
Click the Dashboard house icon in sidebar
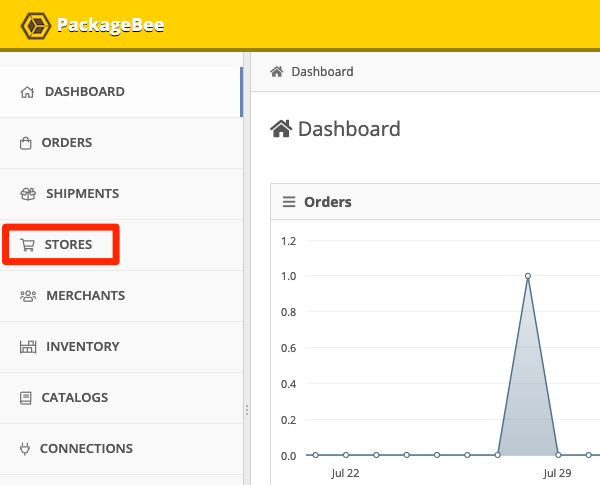click(27, 92)
